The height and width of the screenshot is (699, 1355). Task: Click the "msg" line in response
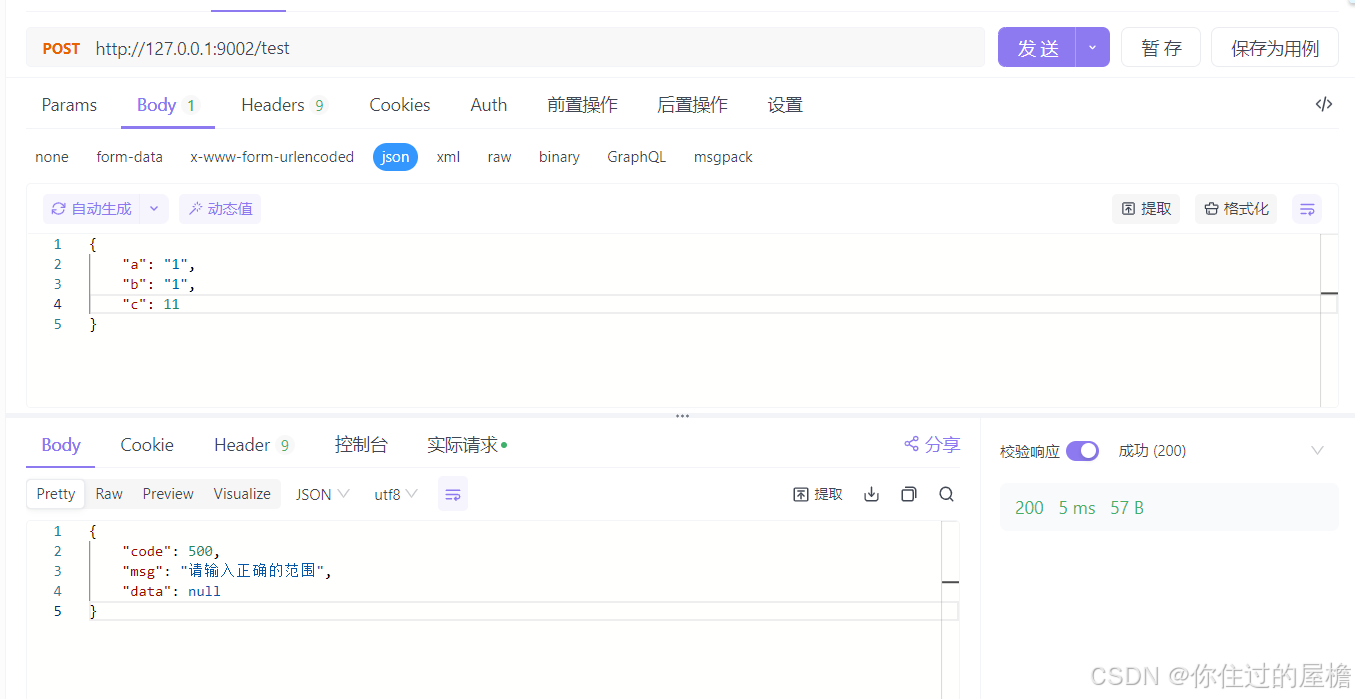226,571
